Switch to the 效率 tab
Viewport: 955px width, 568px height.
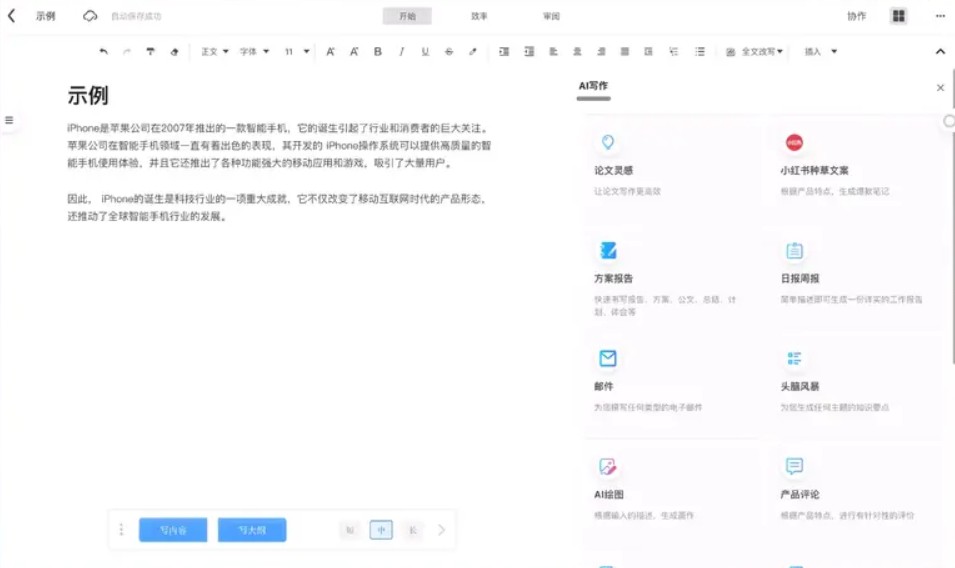point(479,16)
